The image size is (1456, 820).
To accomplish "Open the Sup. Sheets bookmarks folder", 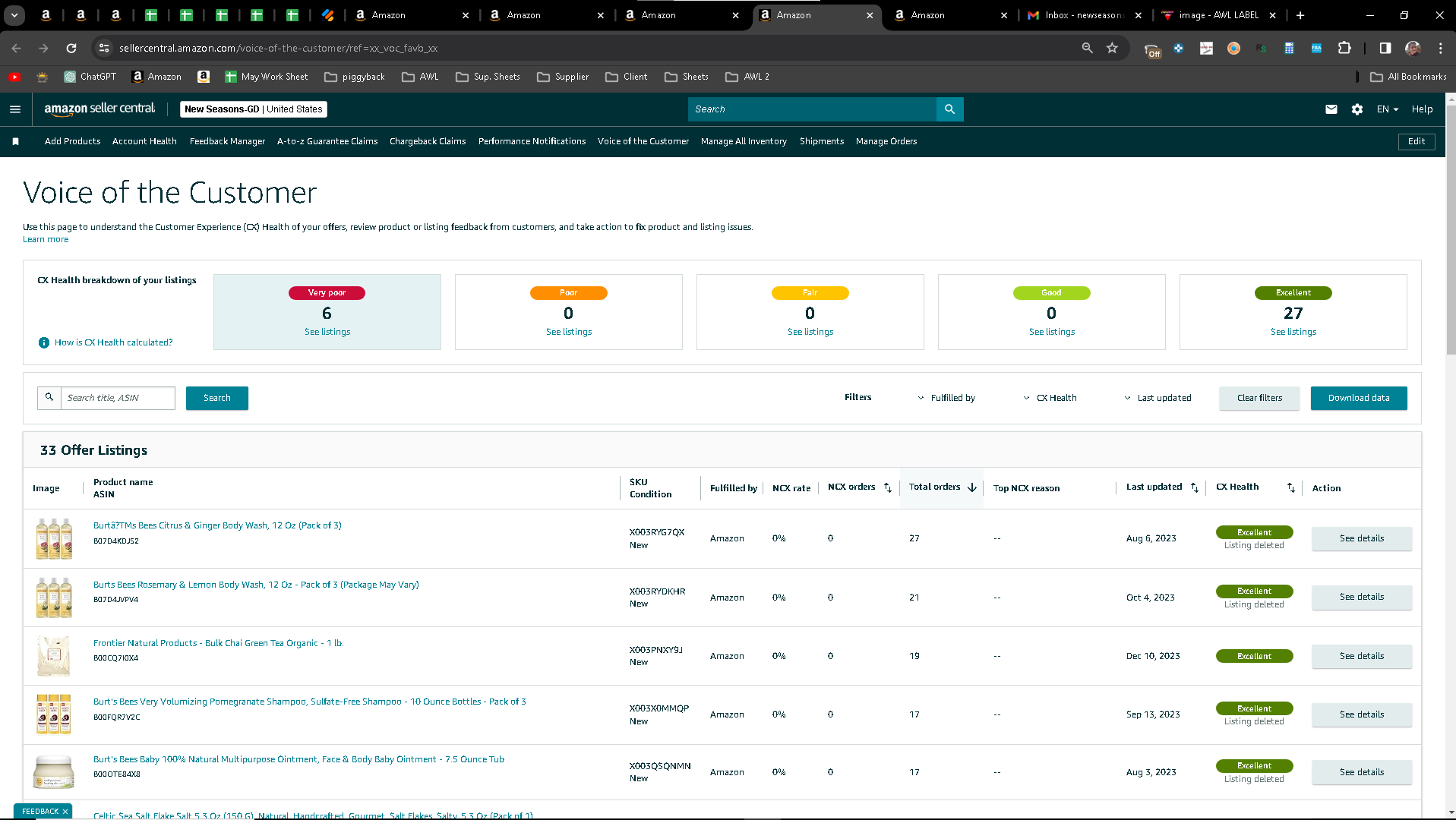I will point(488,77).
